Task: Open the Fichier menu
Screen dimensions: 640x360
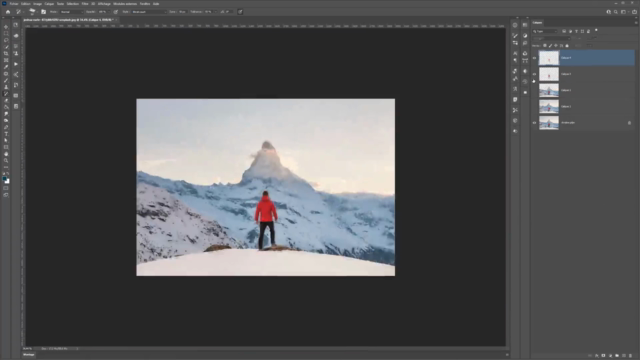Action: pos(14,4)
